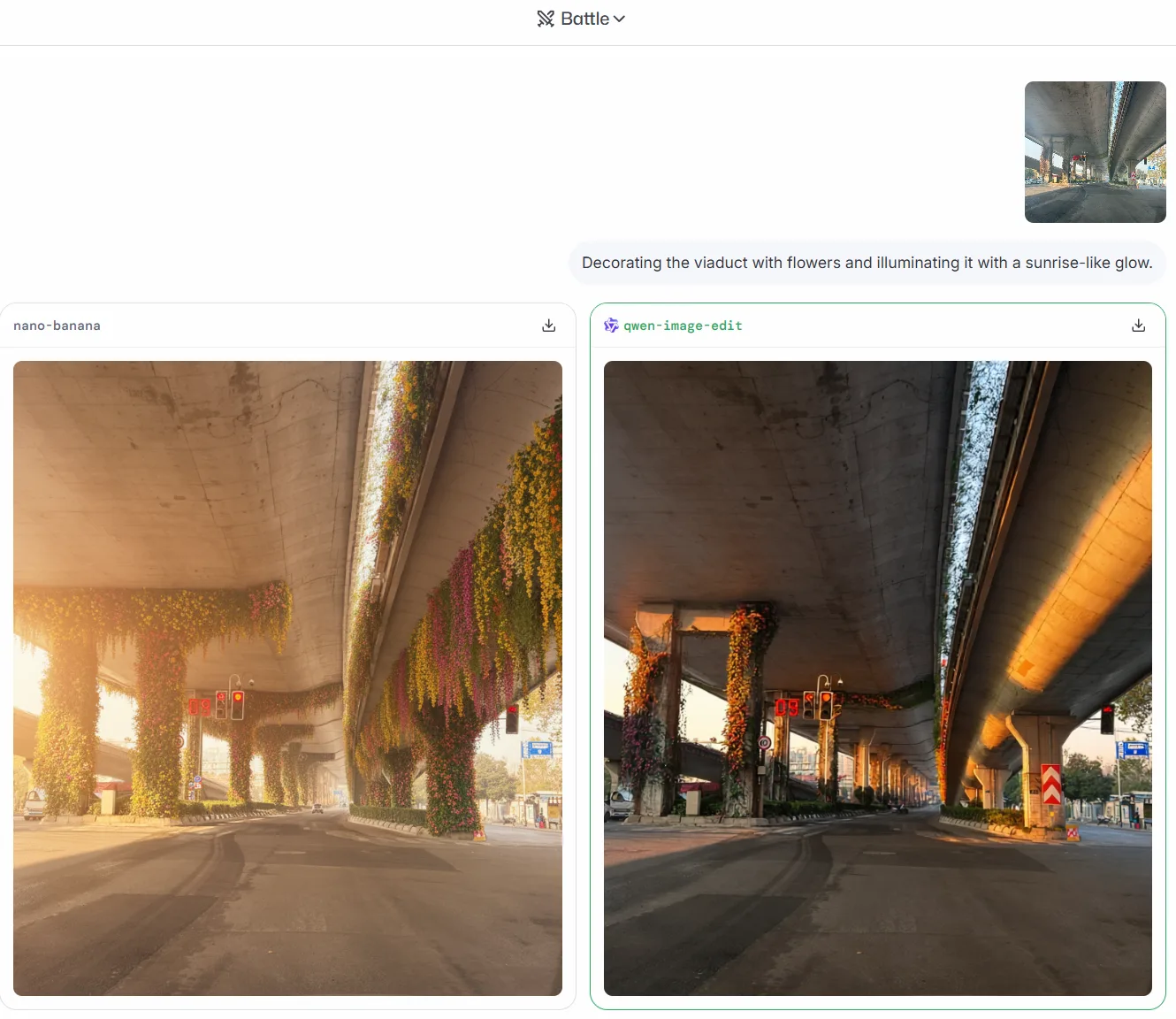Click blue road sign in nano-banana image
The image size is (1176, 1019).
click(538, 749)
